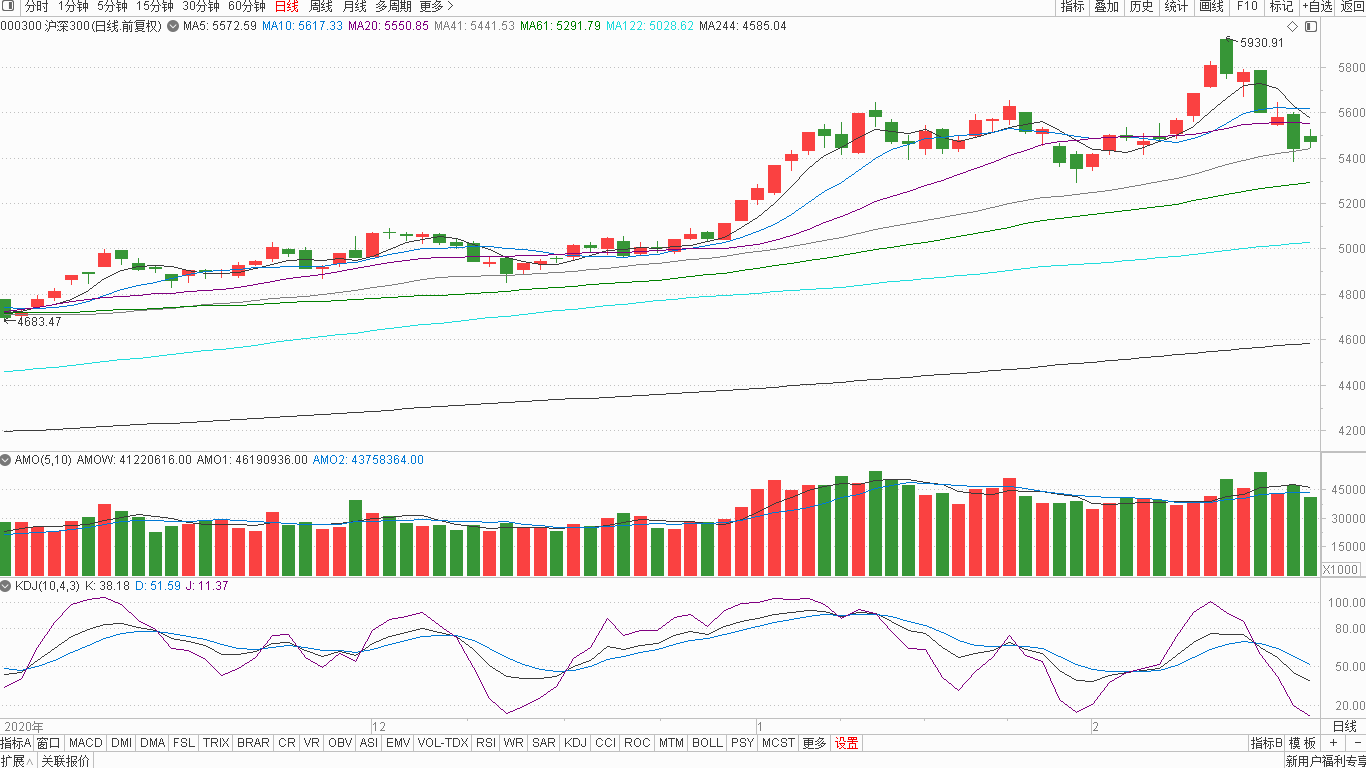Select the 窗口 tab in indicator bar
This screenshot has height=768, width=1366.
coord(49,743)
